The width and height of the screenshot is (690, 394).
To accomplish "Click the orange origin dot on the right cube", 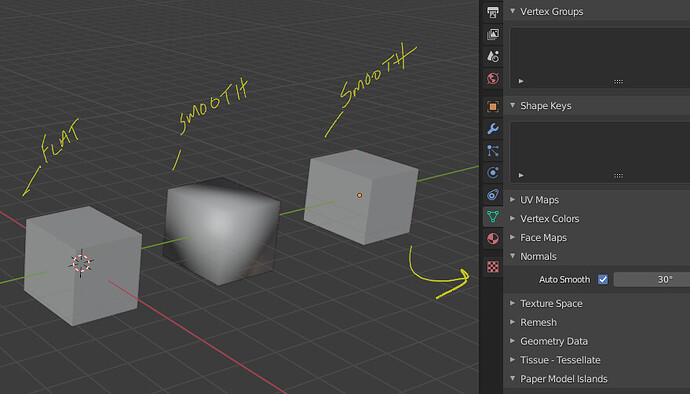I will (x=360, y=195).
